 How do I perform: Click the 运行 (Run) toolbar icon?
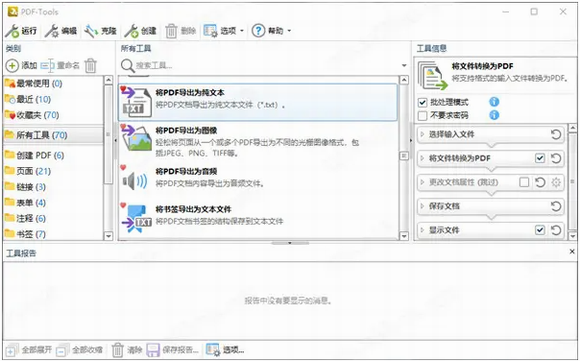click(x=12, y=31)
